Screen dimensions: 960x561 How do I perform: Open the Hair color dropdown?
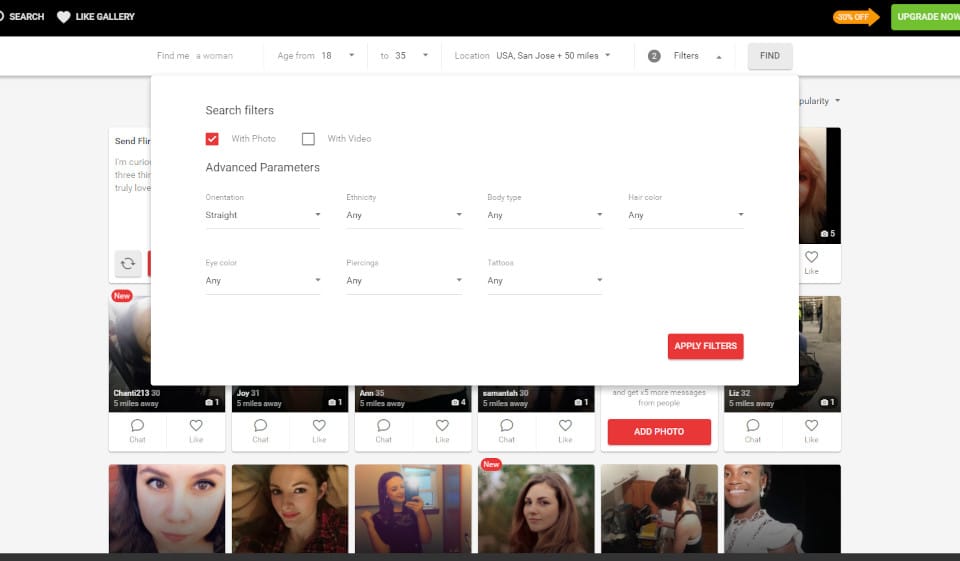tap(686, 215)
